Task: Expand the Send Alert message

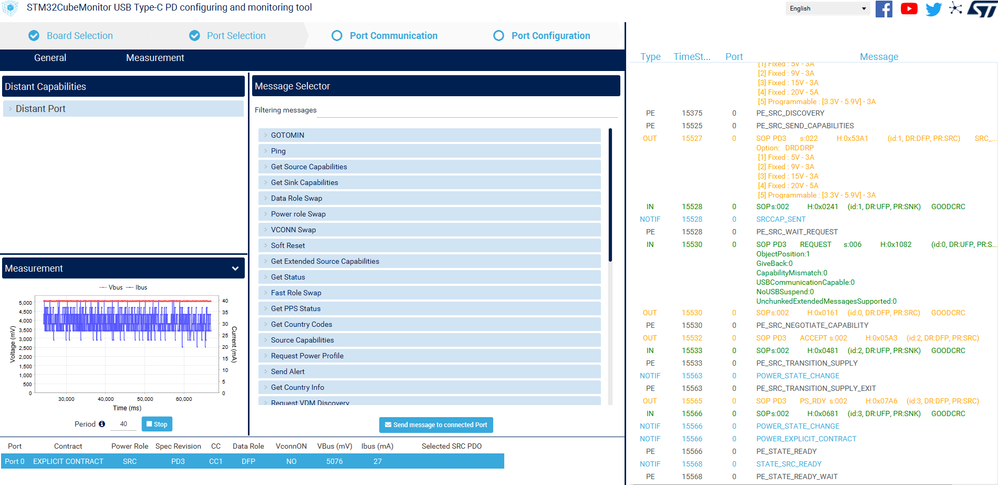Action: [x=430, y=372]
